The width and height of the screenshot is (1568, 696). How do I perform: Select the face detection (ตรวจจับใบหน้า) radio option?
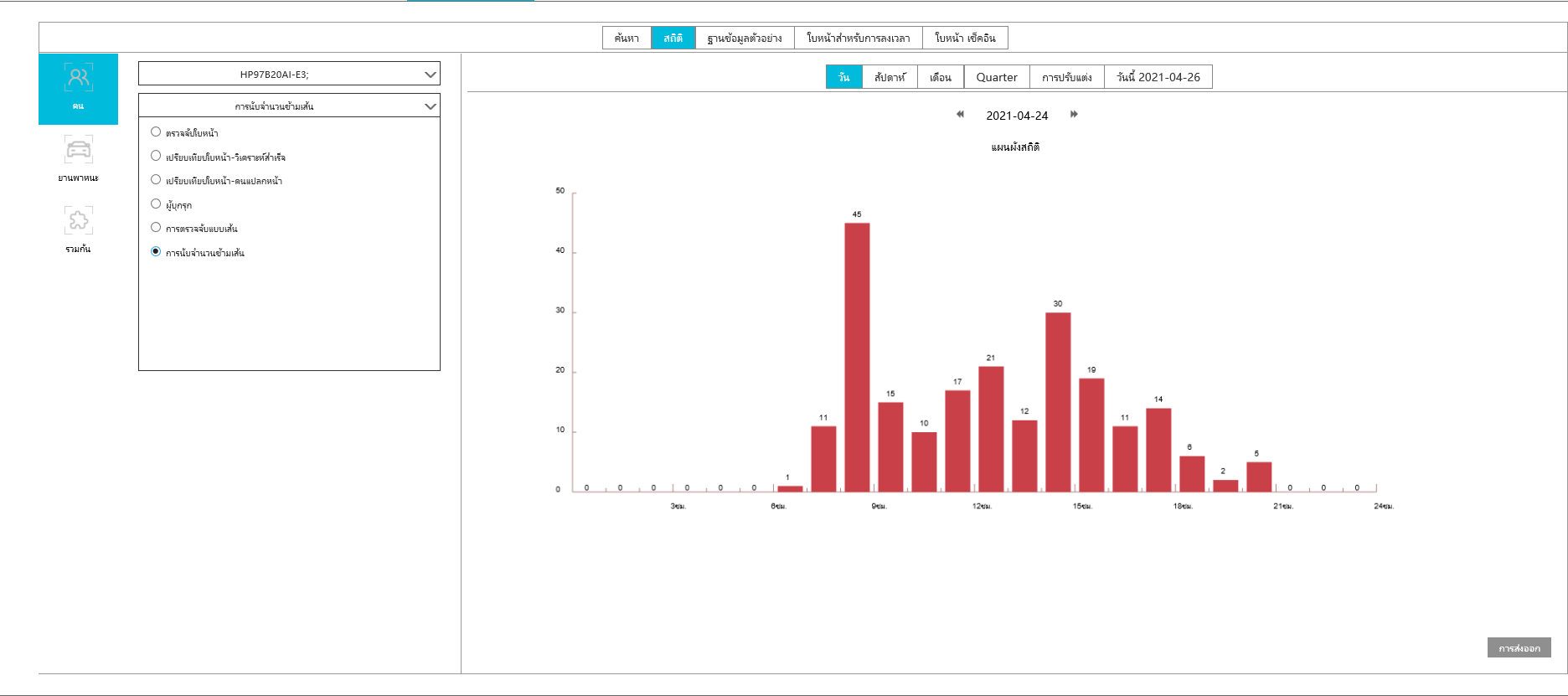[x=156, y=132]
